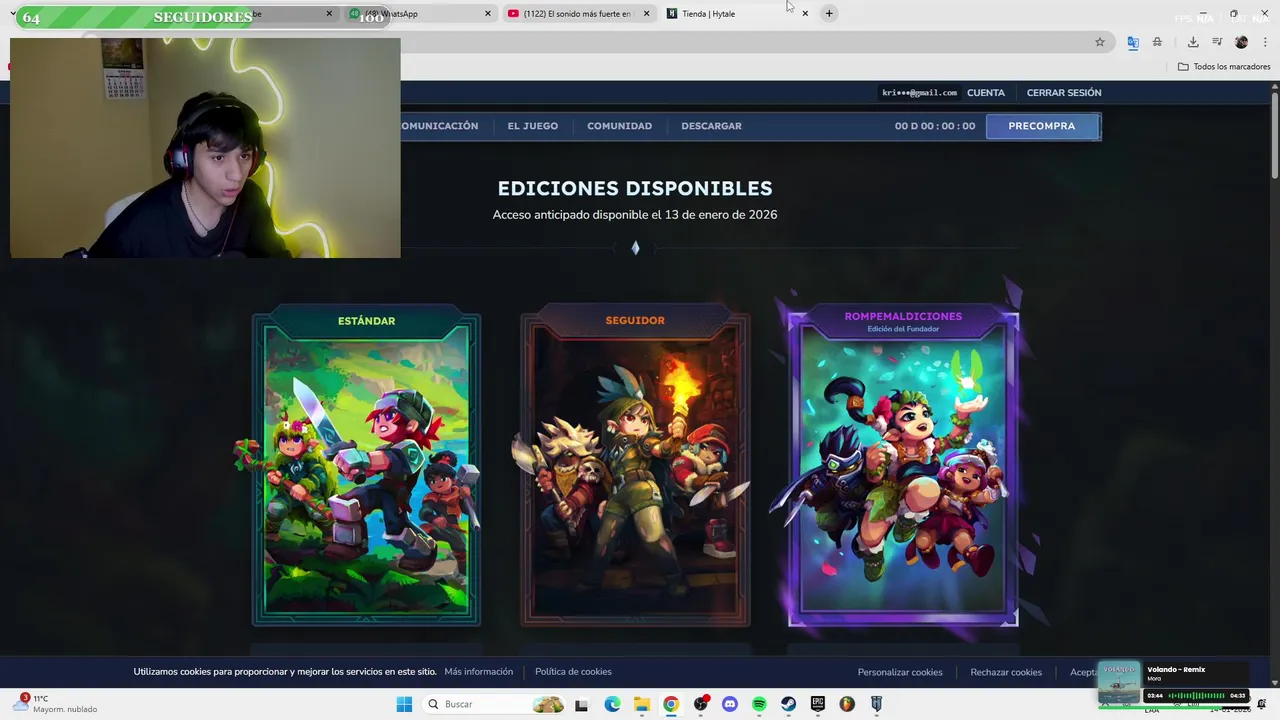The image size is (1280, 720).
Task: Open the Política de cookies link
Action: click(x=573, y=672)
